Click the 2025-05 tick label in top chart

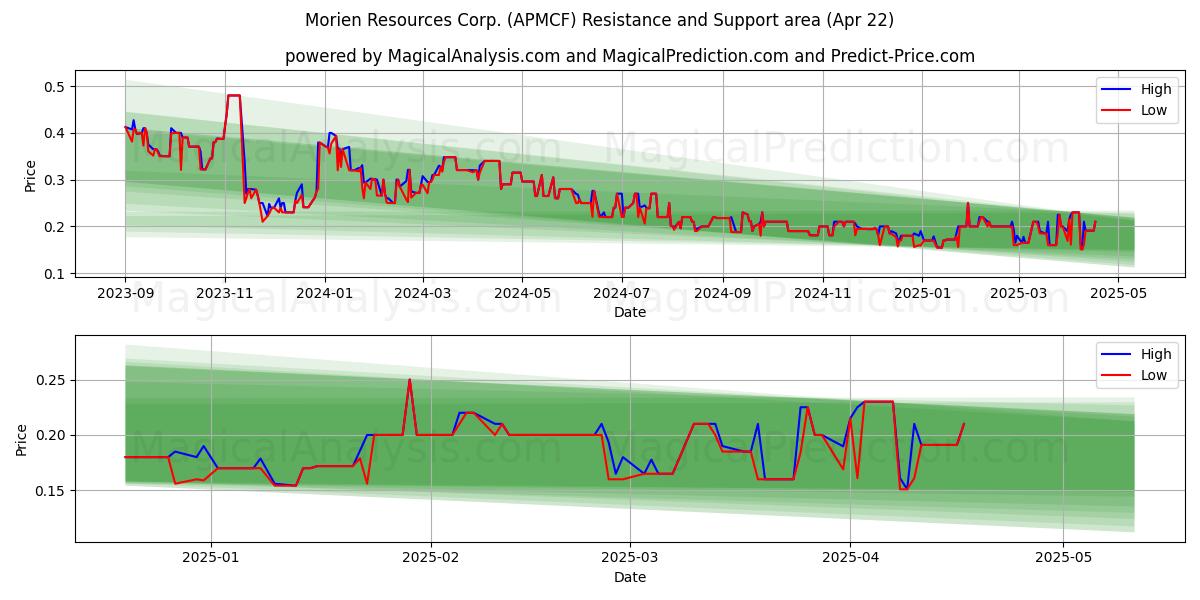[1118, 294]
